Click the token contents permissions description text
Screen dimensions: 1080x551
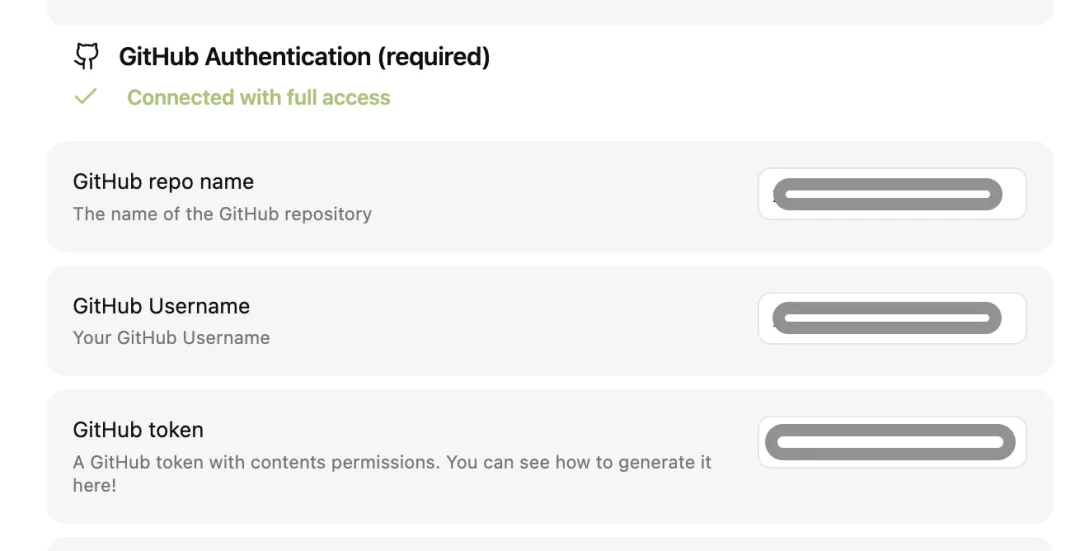click(392, 473)
